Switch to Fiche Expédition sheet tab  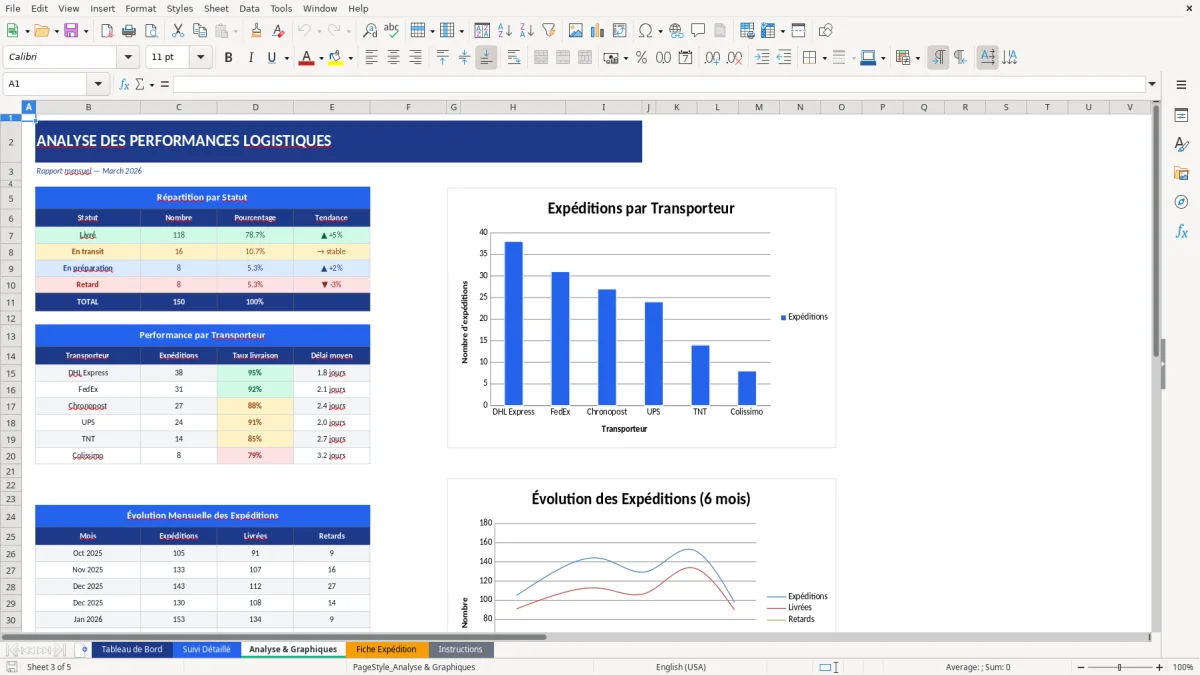point(386,649)
